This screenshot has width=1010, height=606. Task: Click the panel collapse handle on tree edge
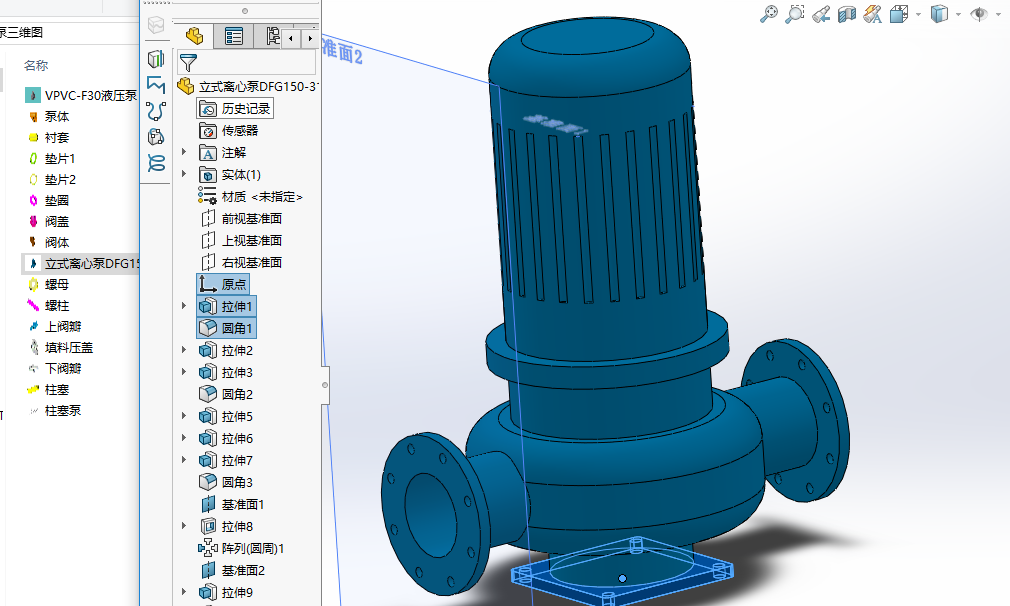tap(325, 385)
